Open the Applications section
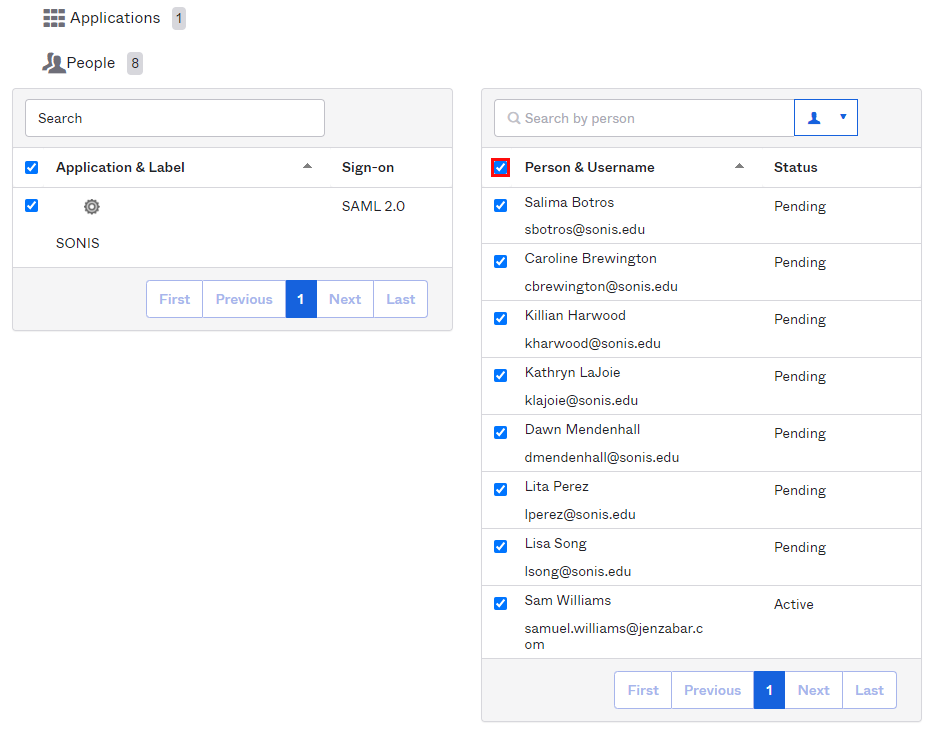936x729 pixels. 114,18
